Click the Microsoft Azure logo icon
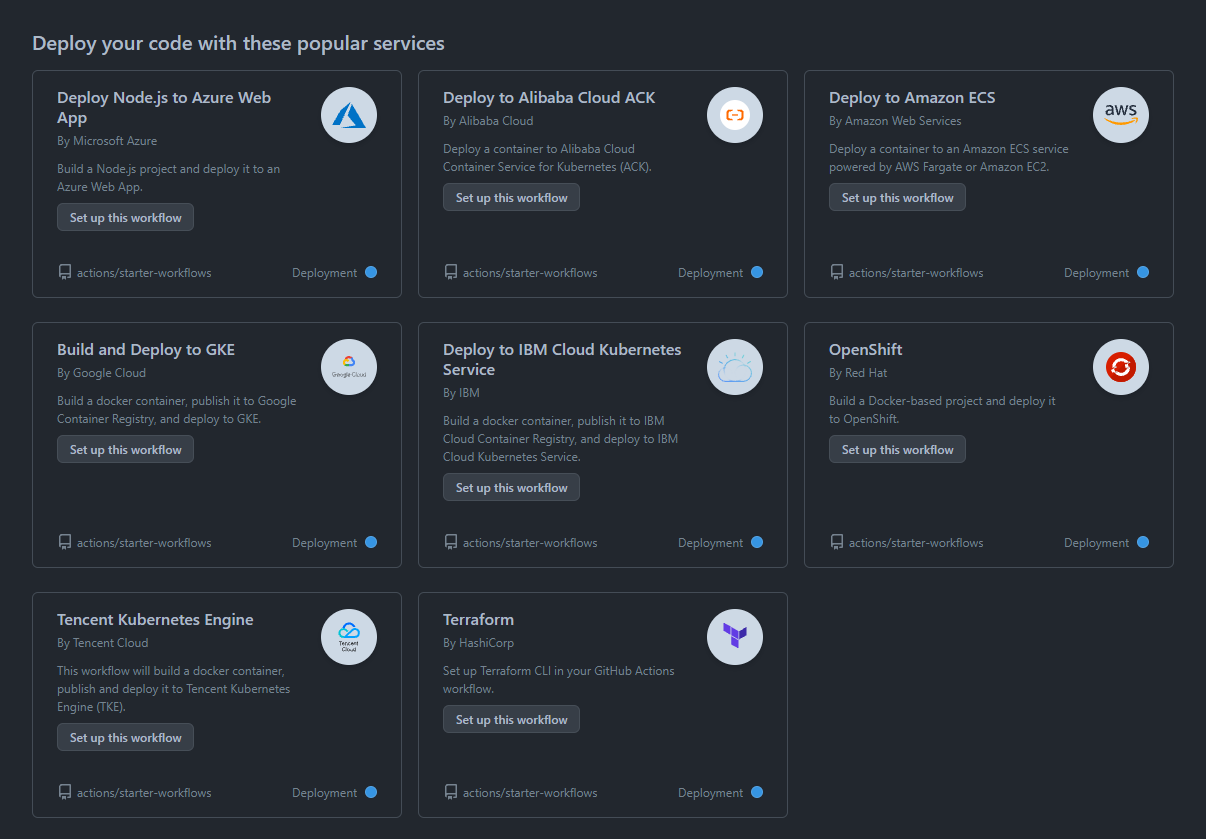This screenshot has height=839, width=1206. [349, 115]
